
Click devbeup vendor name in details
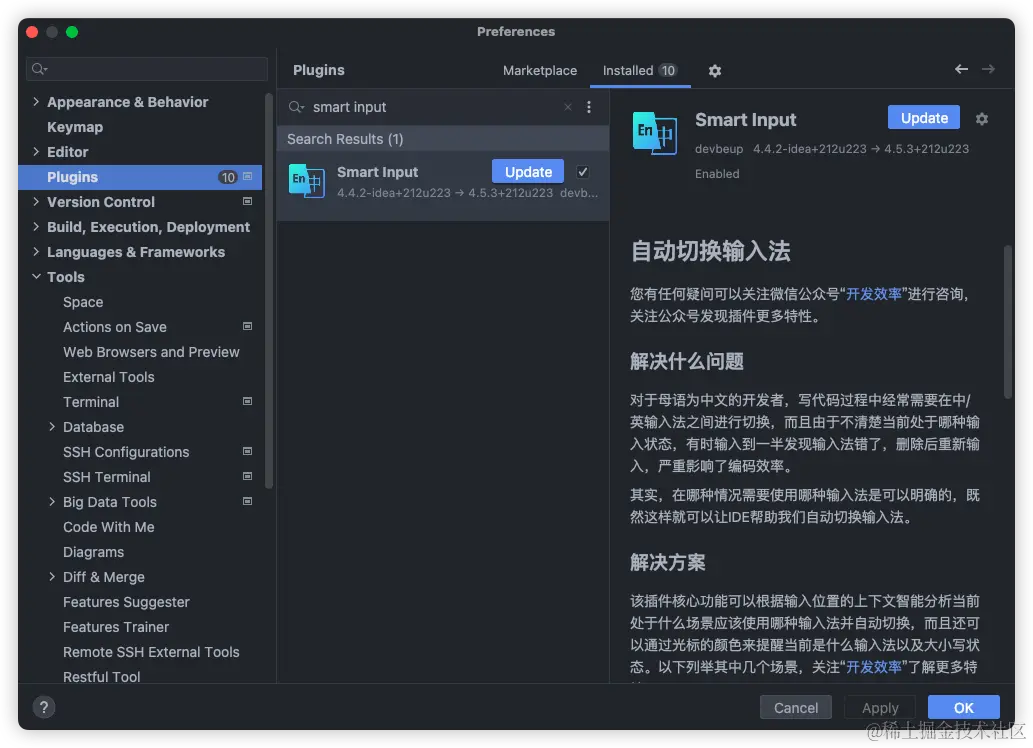click(719, 149)
